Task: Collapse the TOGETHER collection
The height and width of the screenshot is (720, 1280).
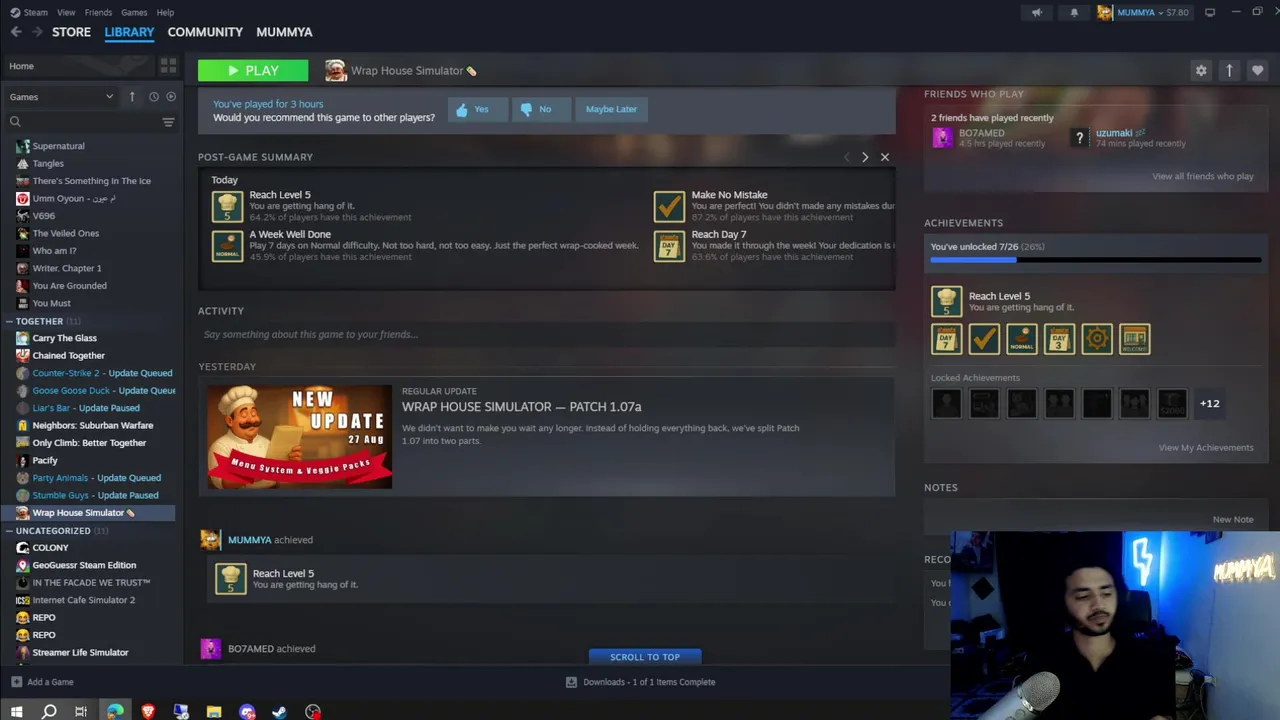Action: [10, 321]
